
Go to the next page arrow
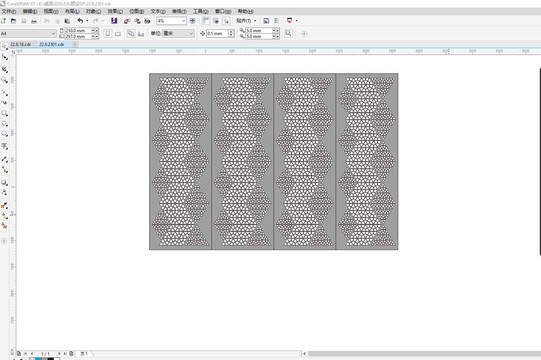59,353
